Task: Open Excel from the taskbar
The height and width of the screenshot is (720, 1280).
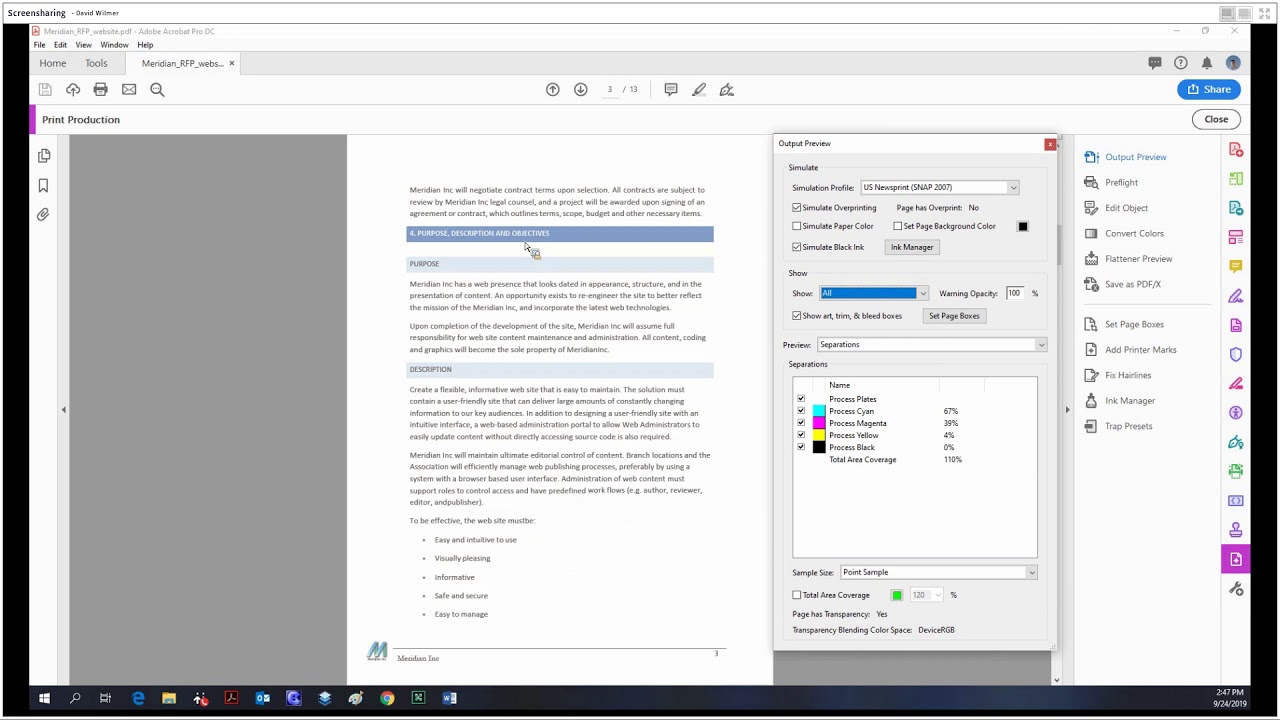Action: tap(418, 698)
